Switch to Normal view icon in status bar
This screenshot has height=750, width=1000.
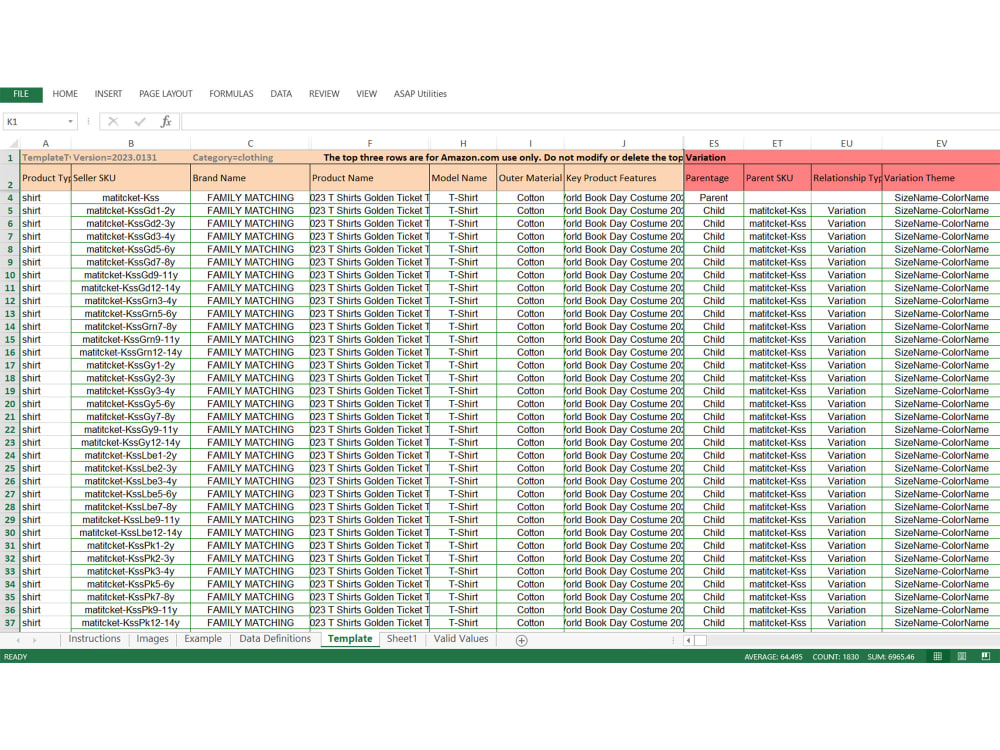[x=938, y=656]
